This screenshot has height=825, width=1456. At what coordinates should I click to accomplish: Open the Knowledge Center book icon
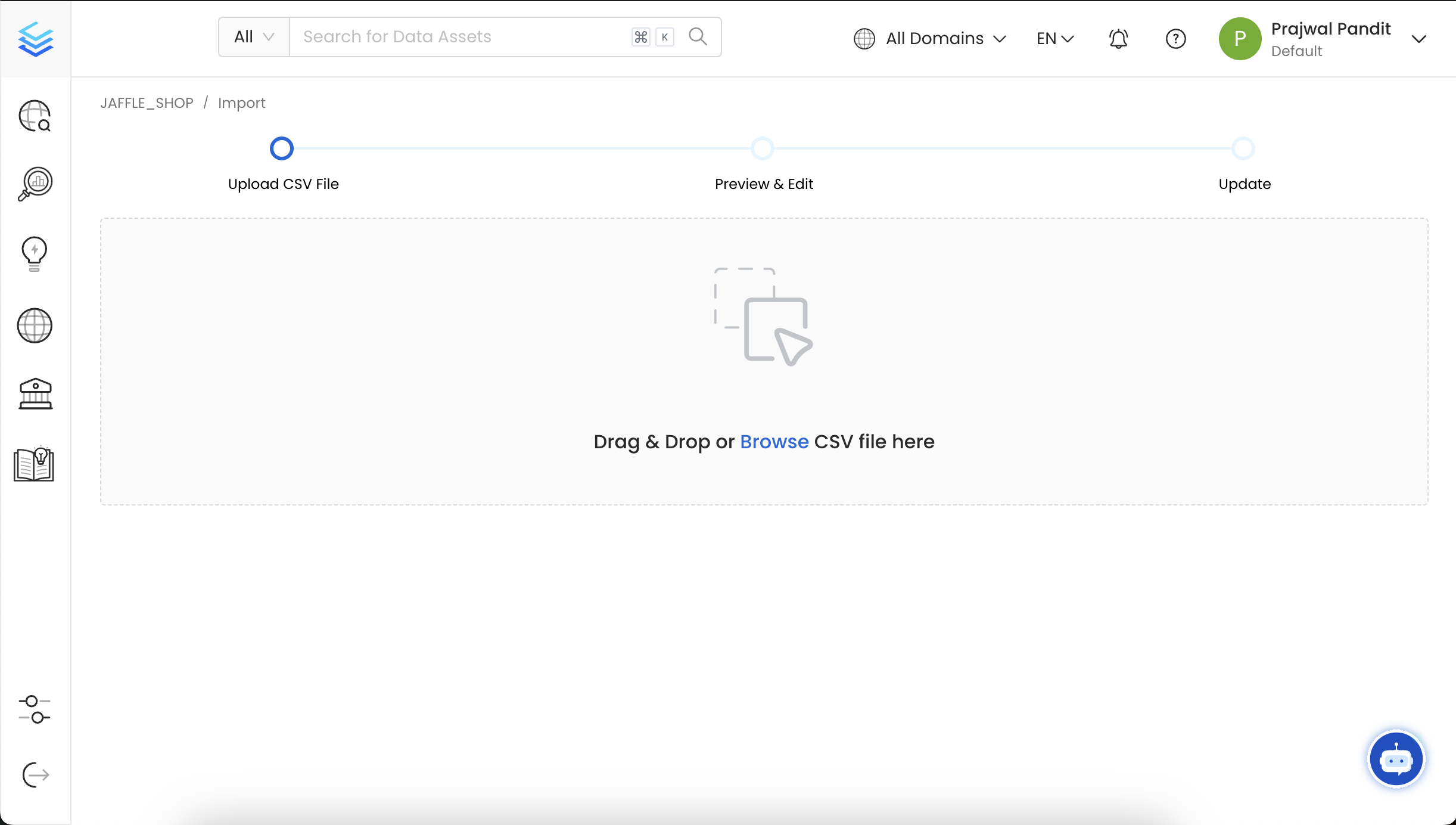[33, 464]
